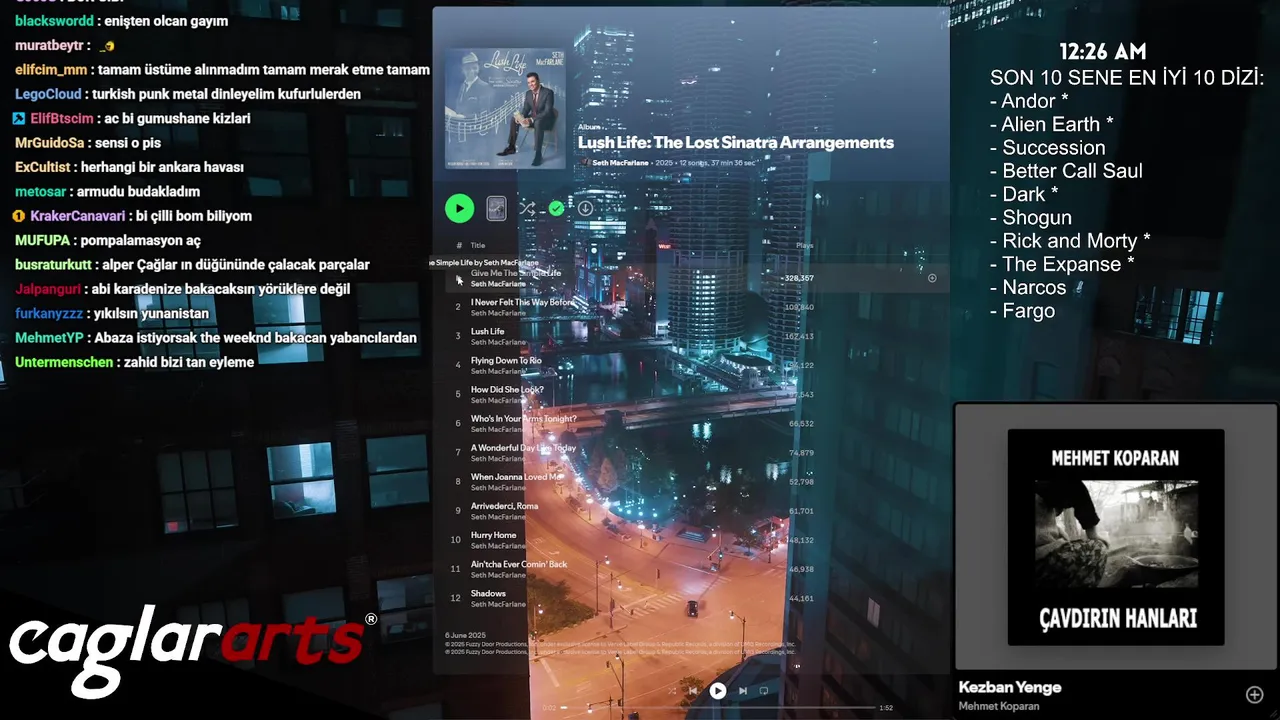
Task: Click the white play button in player bar
Action: (717, 690)
